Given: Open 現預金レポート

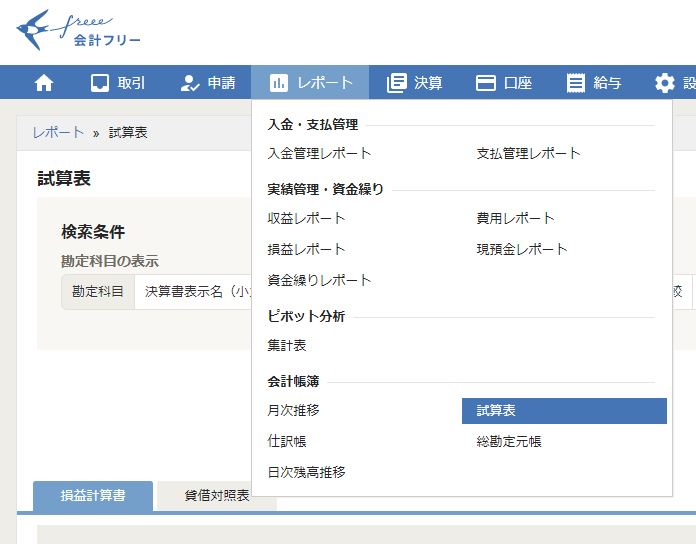Looking at the screenshot, I should [522, 249].
